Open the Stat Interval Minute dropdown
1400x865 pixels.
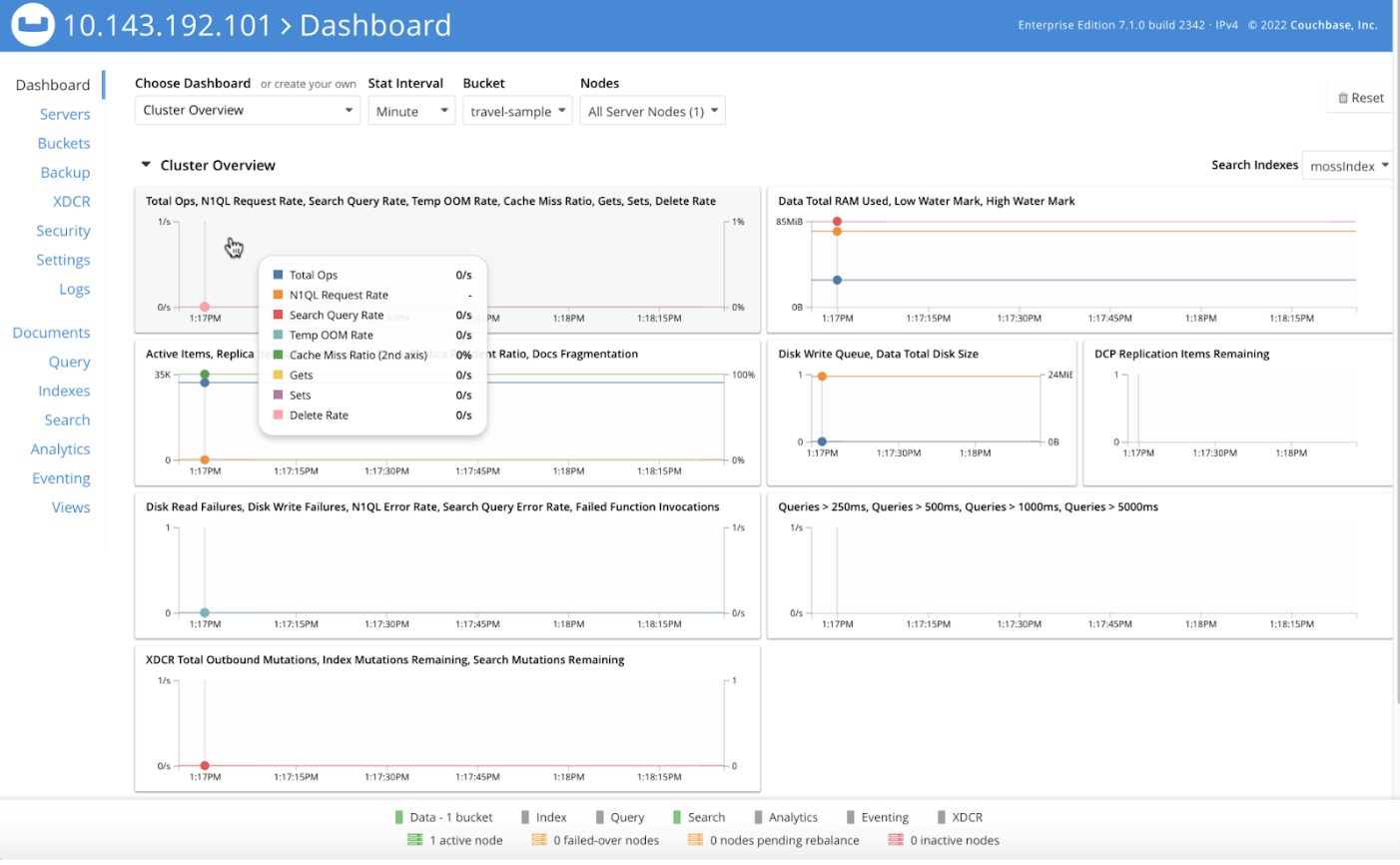click(410, 110)
